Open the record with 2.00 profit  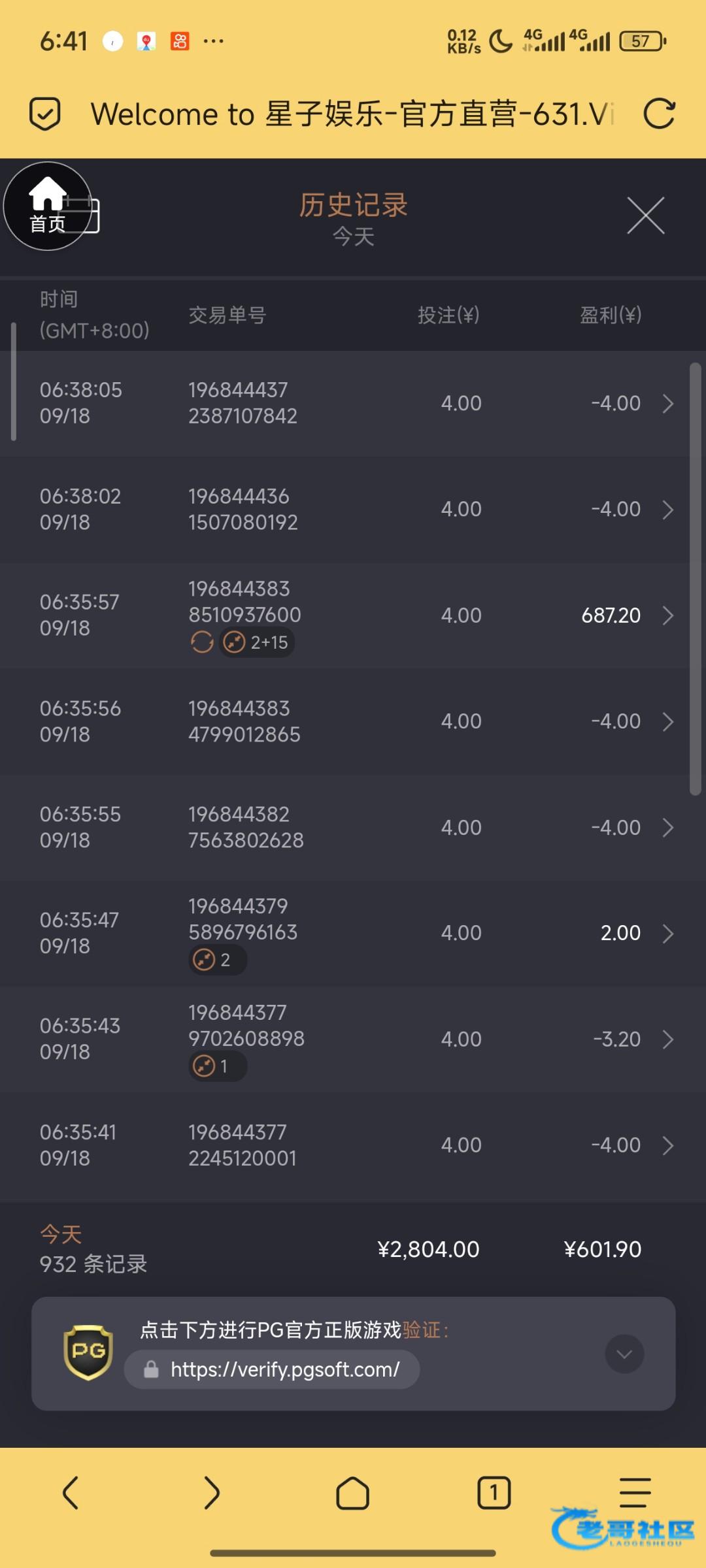667,934
